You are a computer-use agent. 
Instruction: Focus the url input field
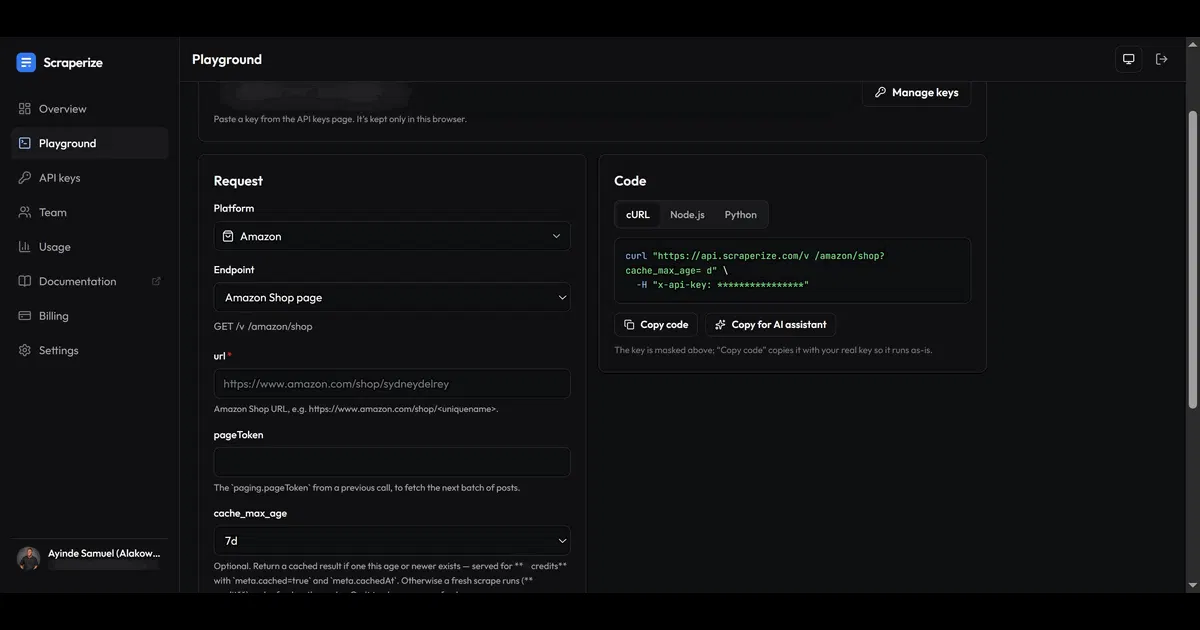coord(392,384)
